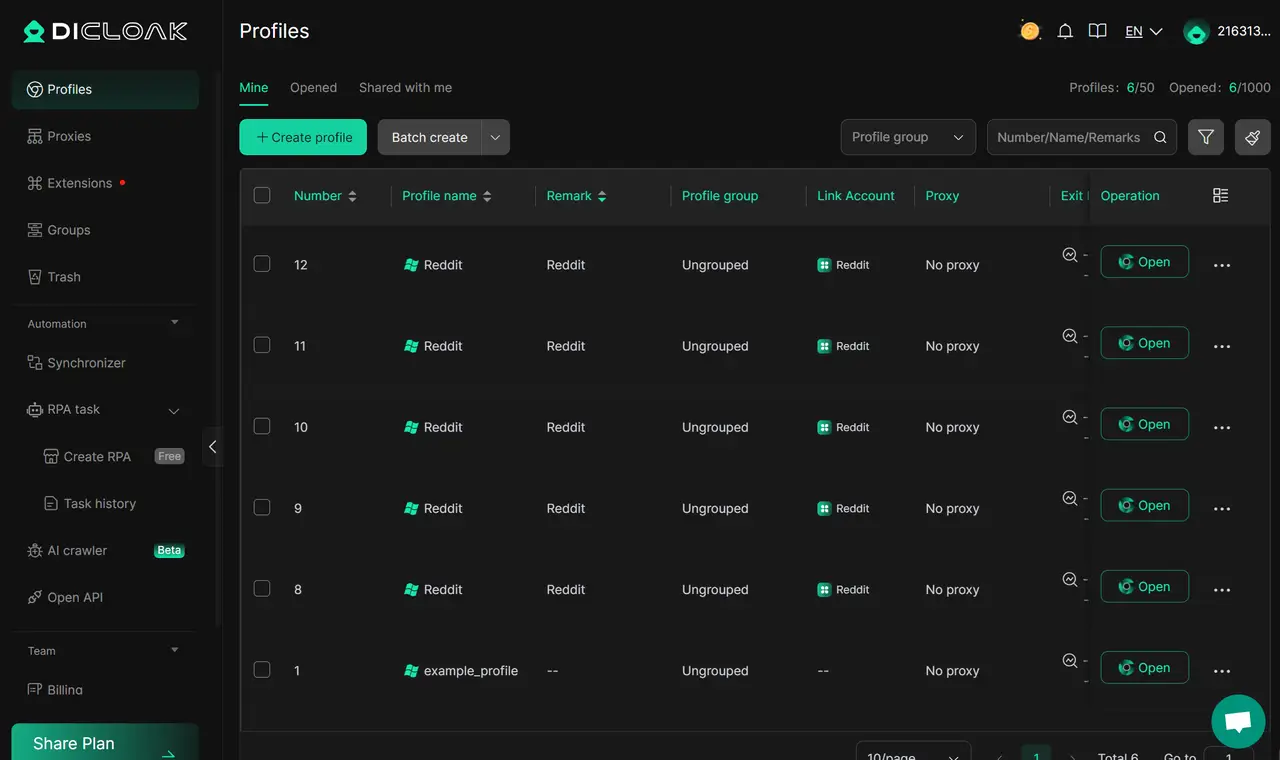Go to Proxies in the sidebar
Screen dimensions: 1280x760
coord(69,136)
